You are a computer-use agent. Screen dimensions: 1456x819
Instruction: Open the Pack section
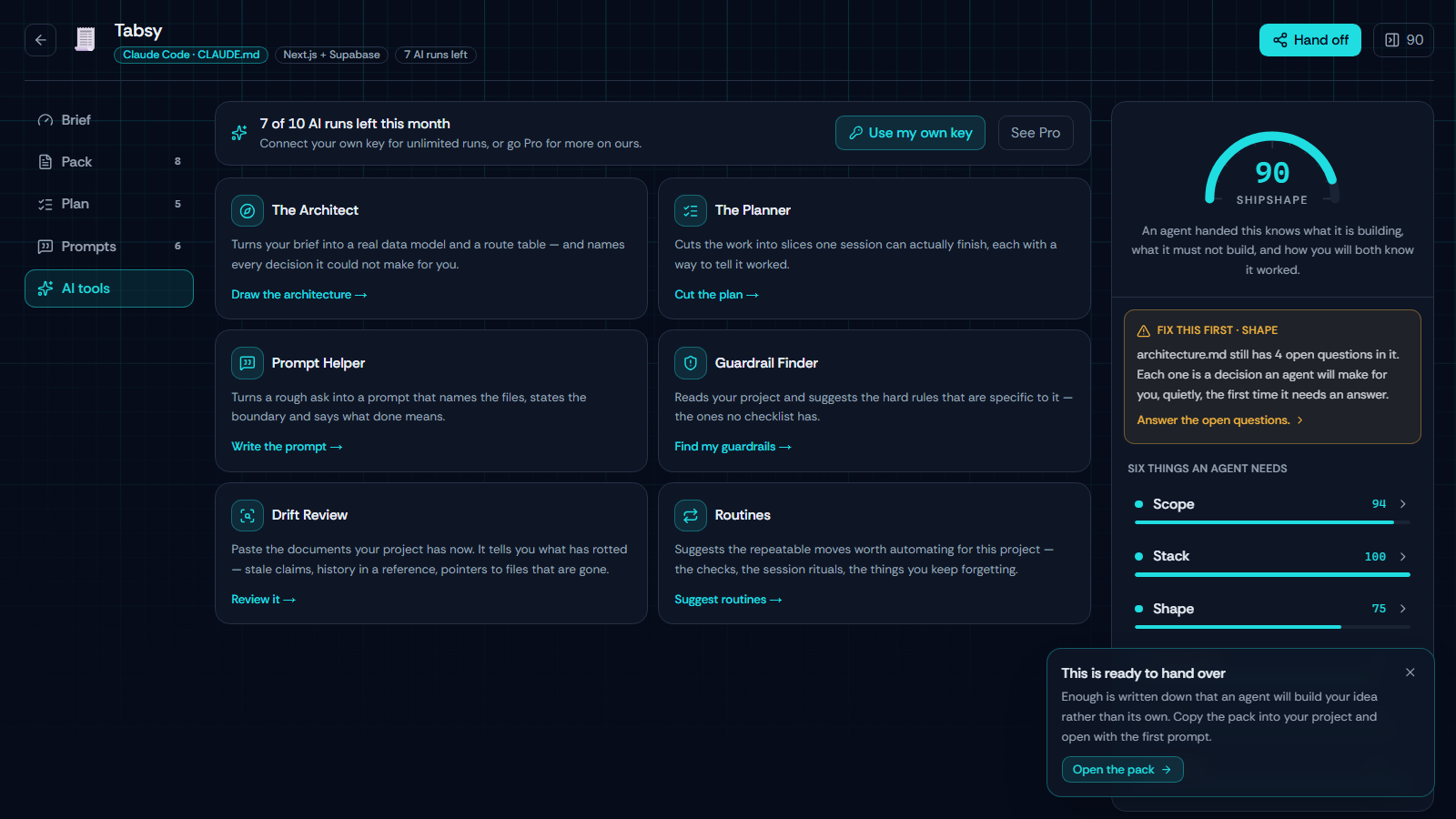click(109, 162)
